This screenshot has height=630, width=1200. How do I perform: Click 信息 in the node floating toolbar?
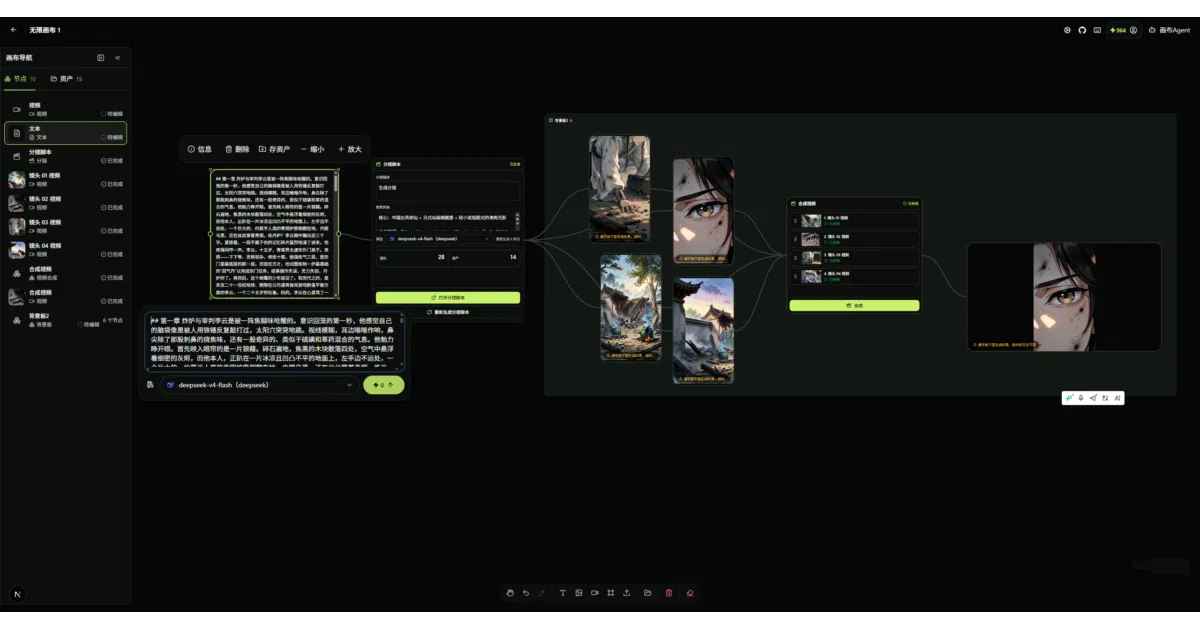coord(200,149)
